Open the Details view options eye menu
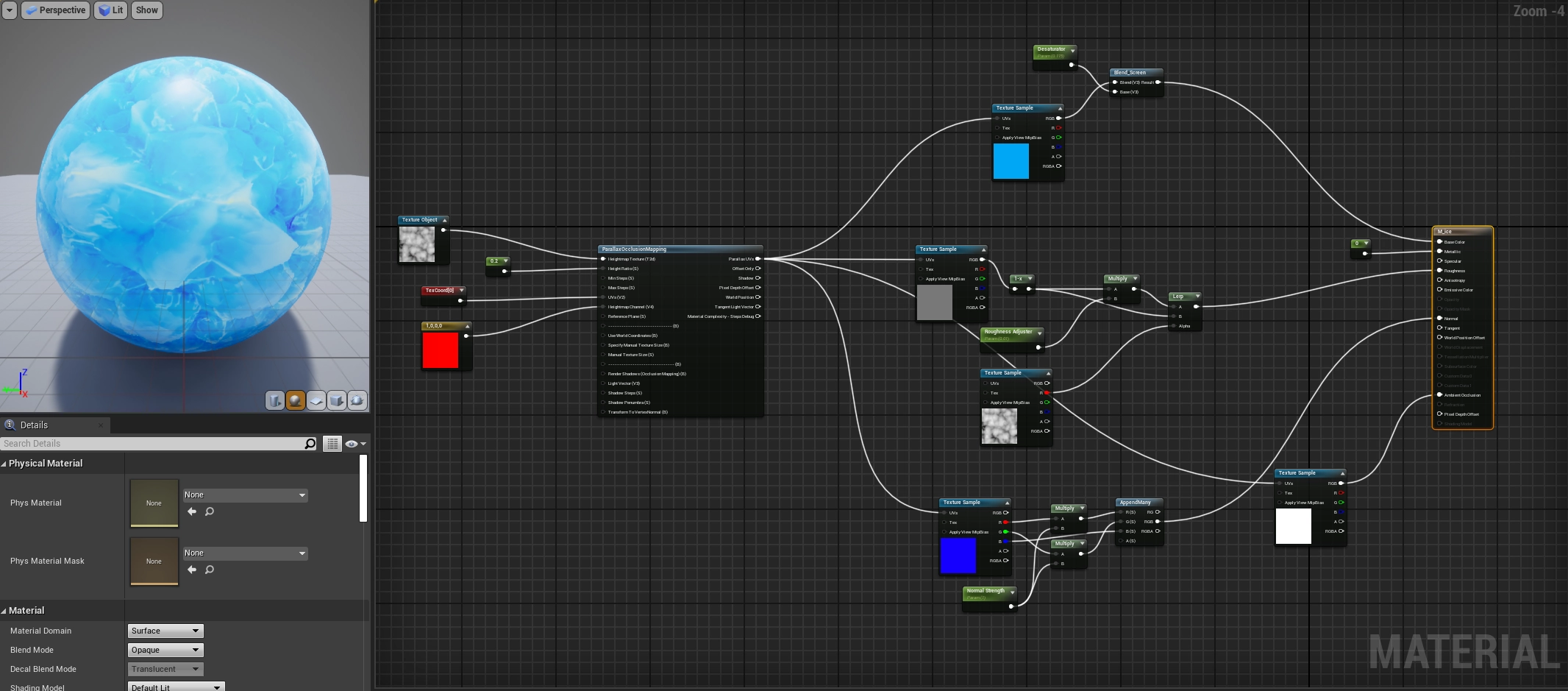 [355, 444]
